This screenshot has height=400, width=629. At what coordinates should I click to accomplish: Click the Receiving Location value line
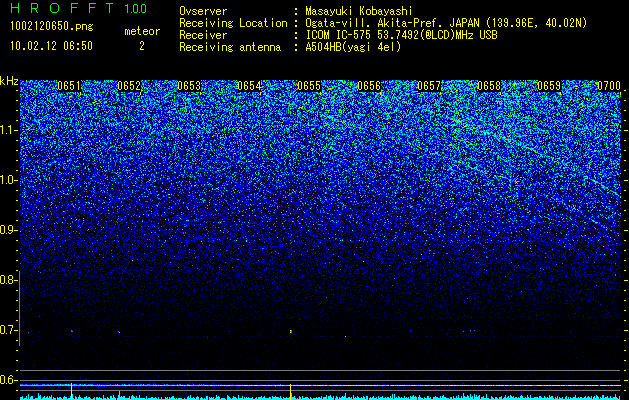446,23
